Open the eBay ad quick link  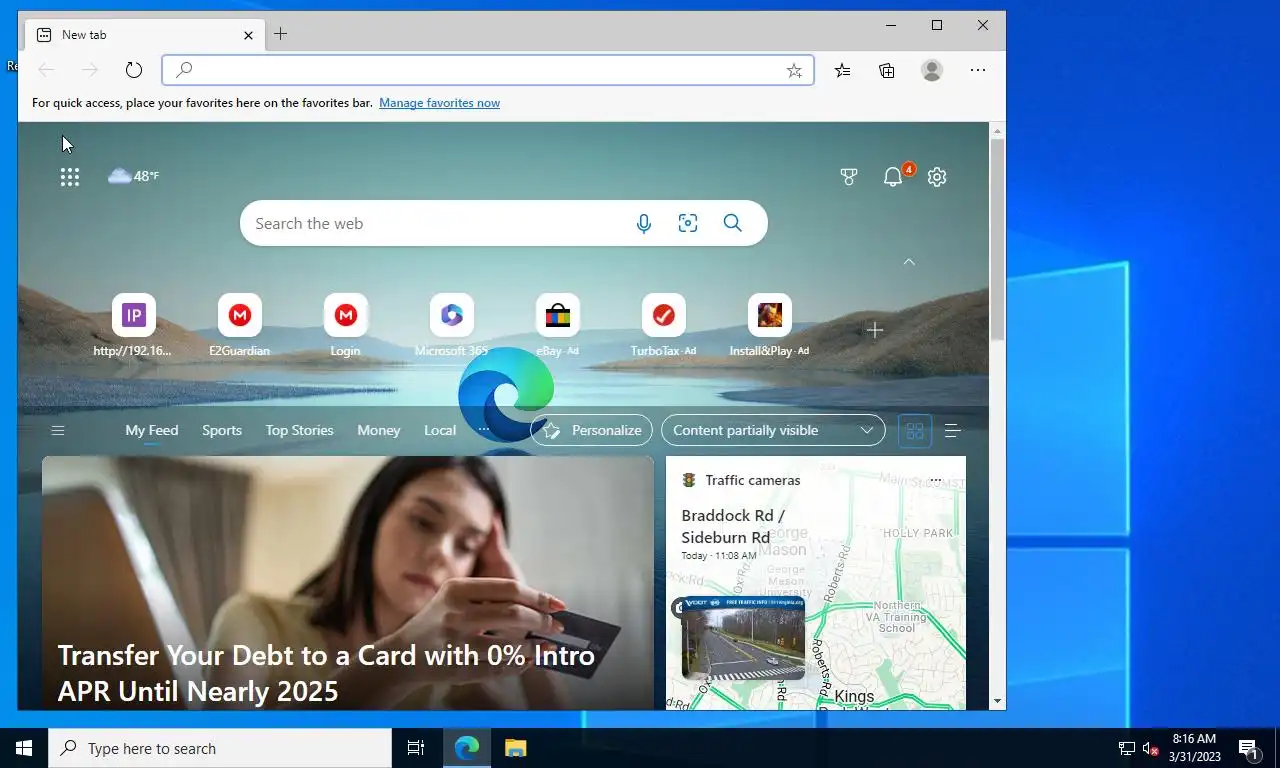tap(557, 325)
